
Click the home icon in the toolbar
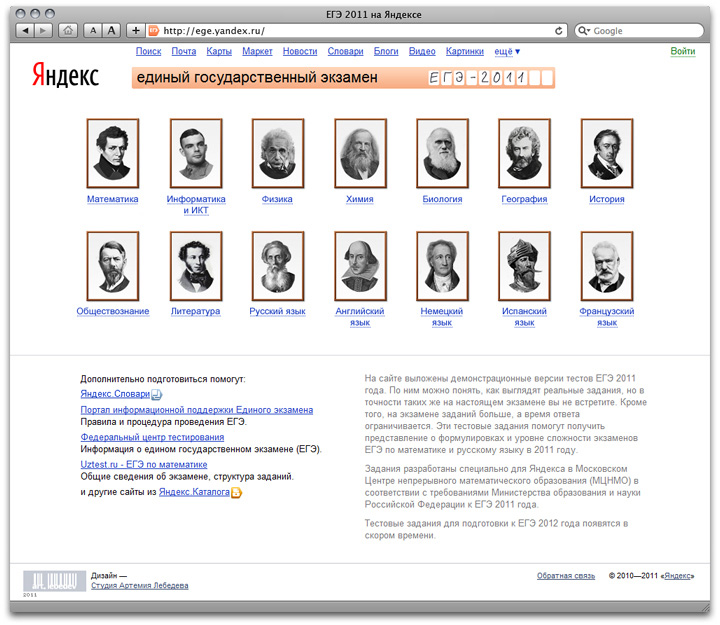click(68, 30)
